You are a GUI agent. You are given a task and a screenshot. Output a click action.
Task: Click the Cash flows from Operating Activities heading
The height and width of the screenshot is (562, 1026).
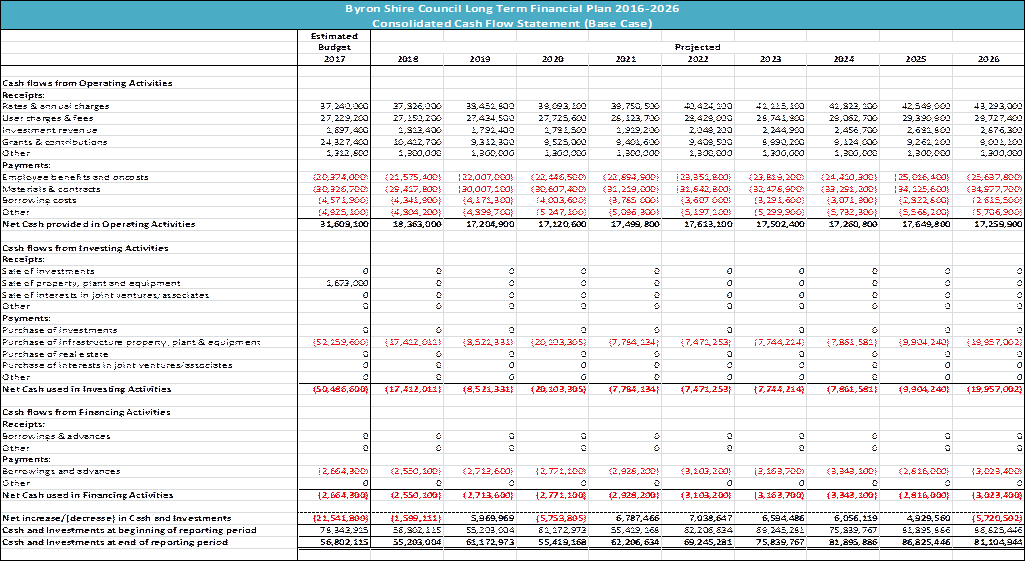pos(88,83)
